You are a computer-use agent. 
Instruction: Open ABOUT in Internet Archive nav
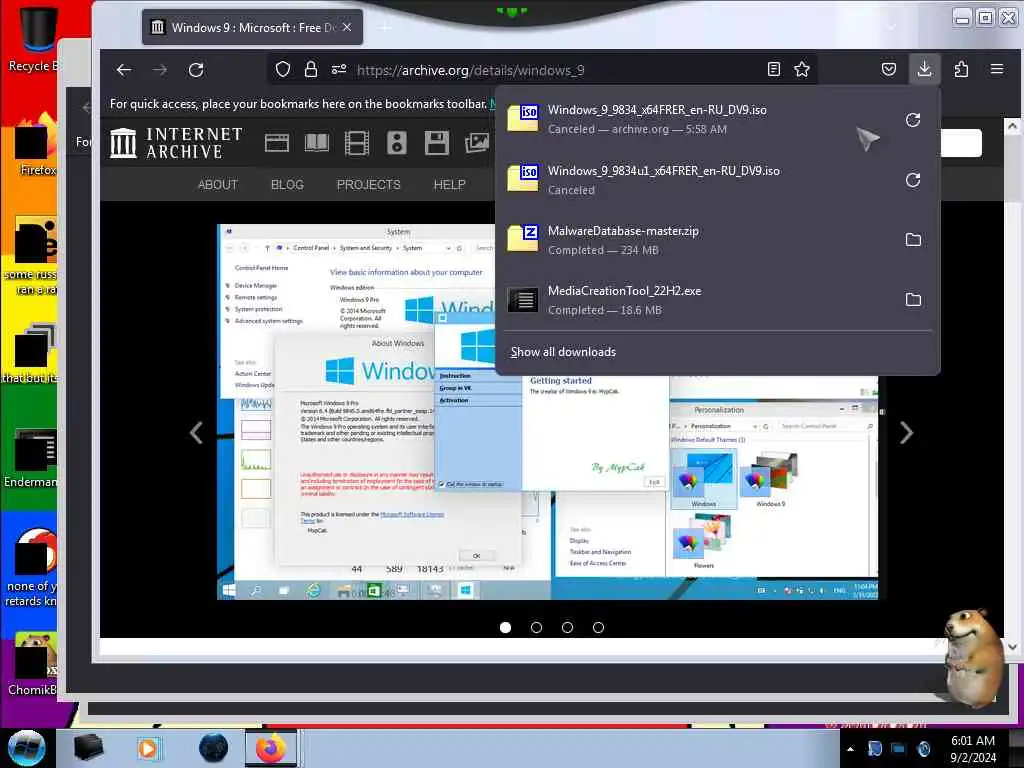(x=217, y=185)
